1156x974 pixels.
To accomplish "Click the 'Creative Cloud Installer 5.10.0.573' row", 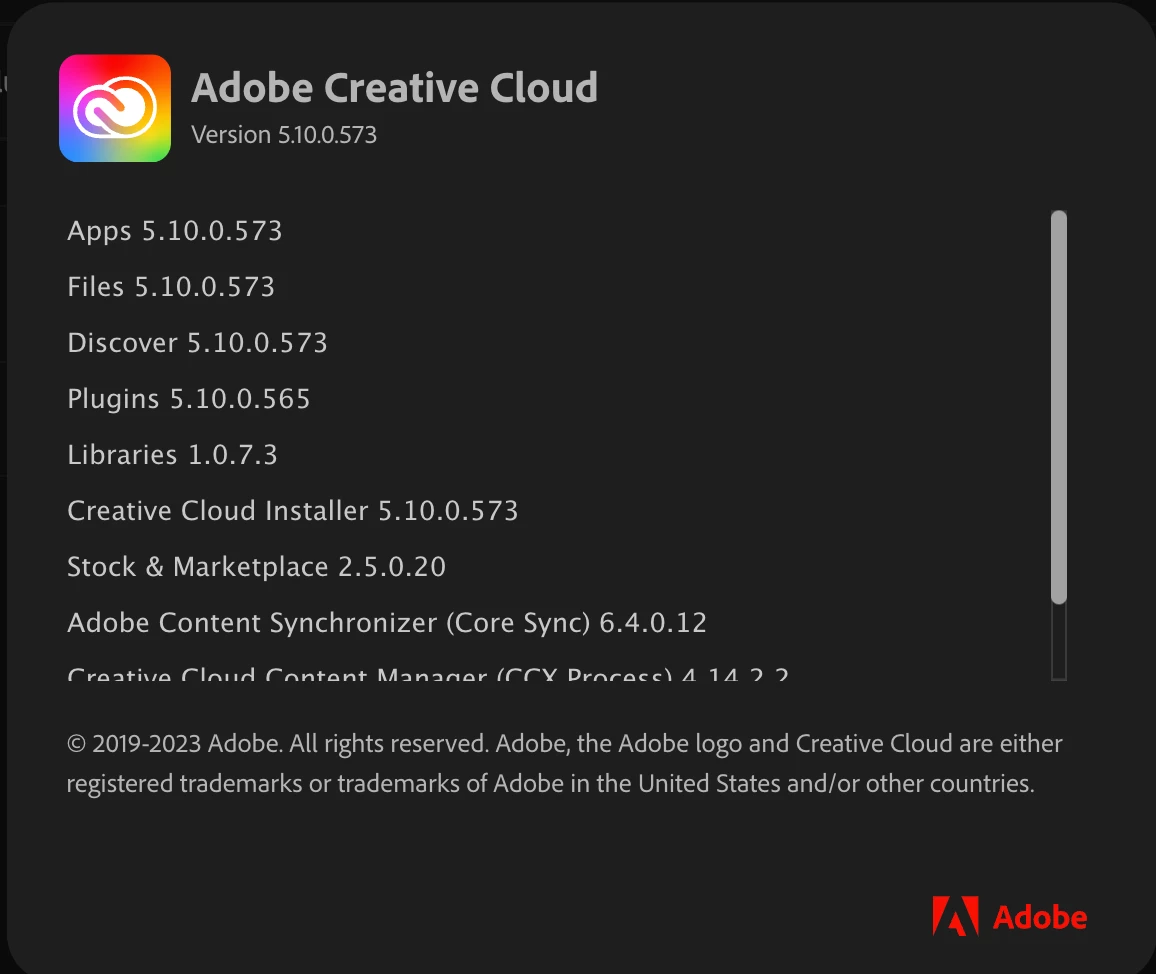I will [x=293, y=511].
